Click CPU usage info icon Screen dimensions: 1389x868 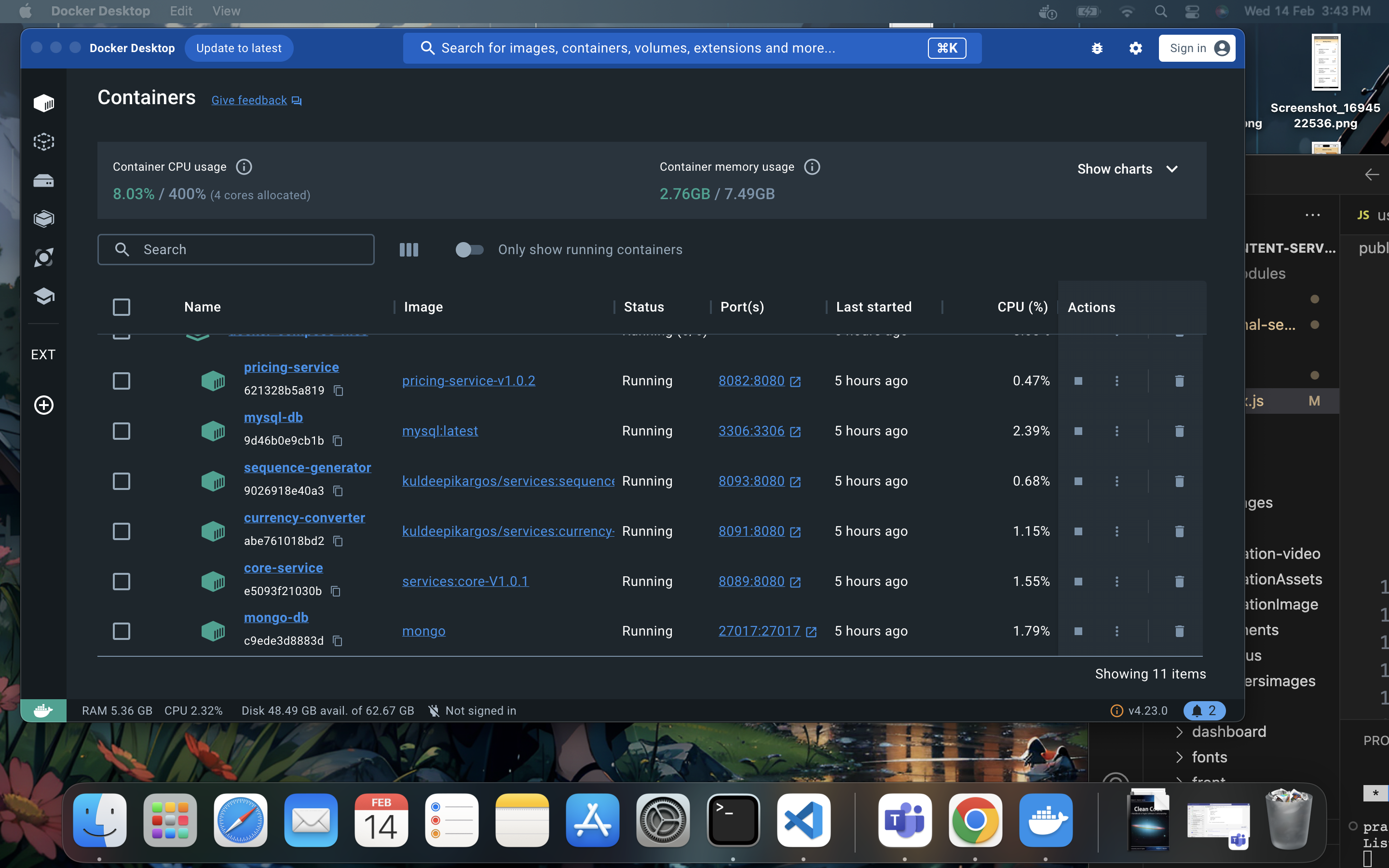tap(244, 167)
